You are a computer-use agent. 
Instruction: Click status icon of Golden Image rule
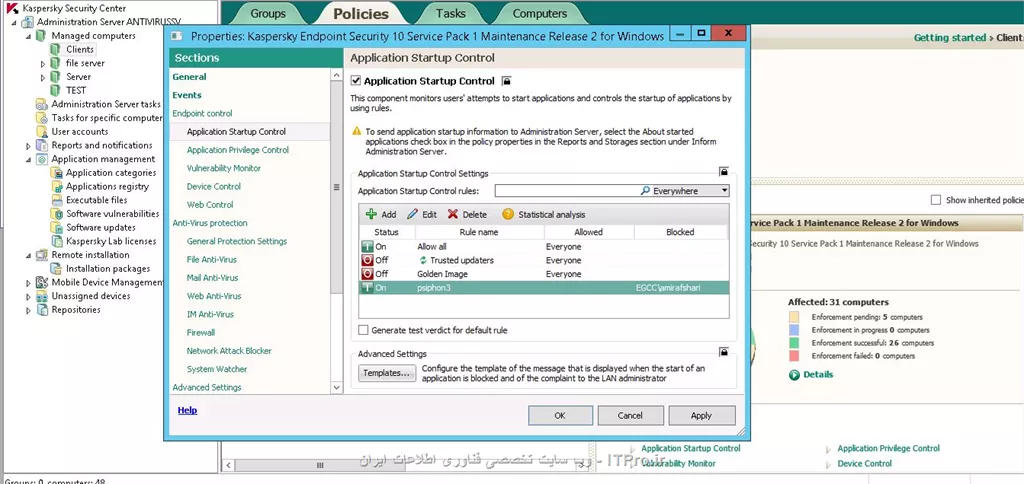tap(366, 274)
